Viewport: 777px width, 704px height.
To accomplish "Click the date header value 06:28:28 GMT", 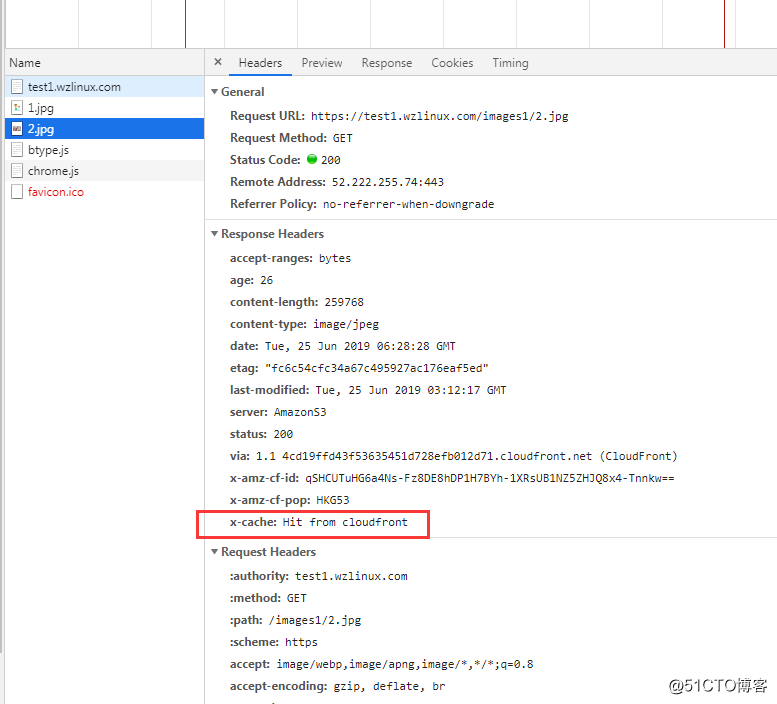I will (360, 346).
